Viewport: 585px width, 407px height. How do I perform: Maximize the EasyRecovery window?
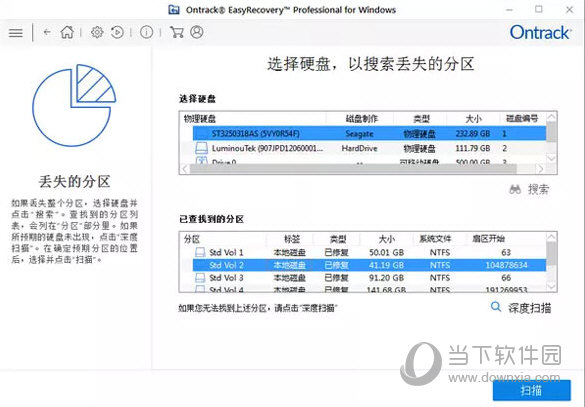[x=539, y=9]
